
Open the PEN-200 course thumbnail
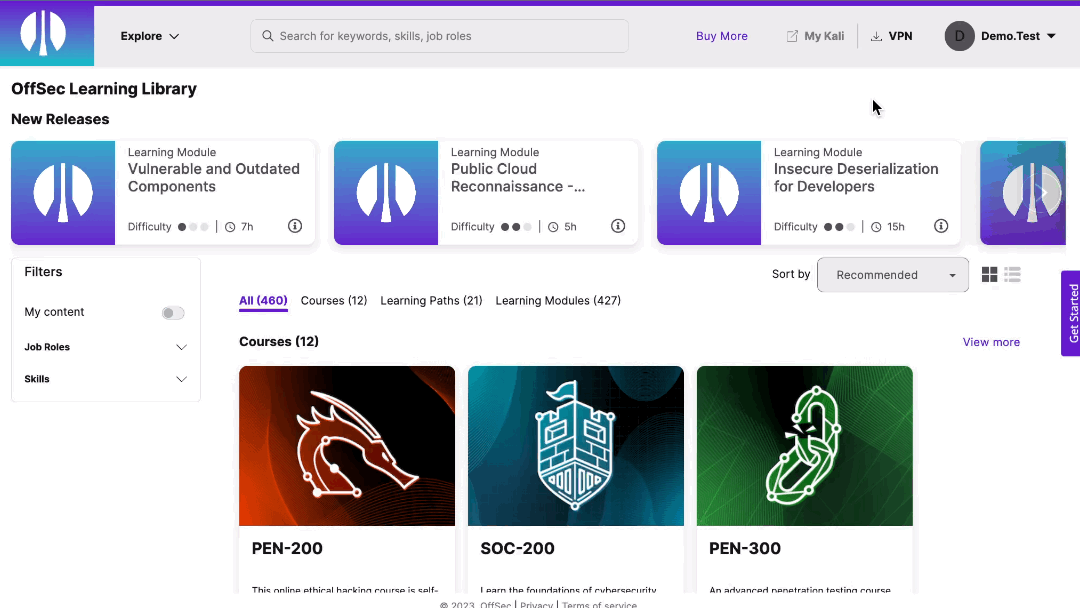pyautogui.click(x=347, y=445)
